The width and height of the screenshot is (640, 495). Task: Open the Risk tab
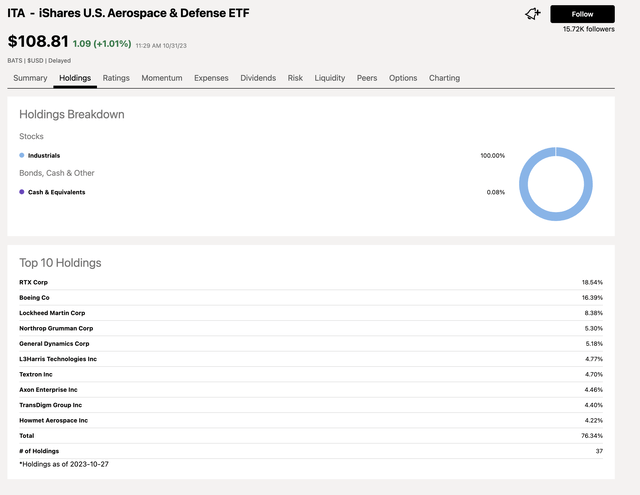pos(295,78)
